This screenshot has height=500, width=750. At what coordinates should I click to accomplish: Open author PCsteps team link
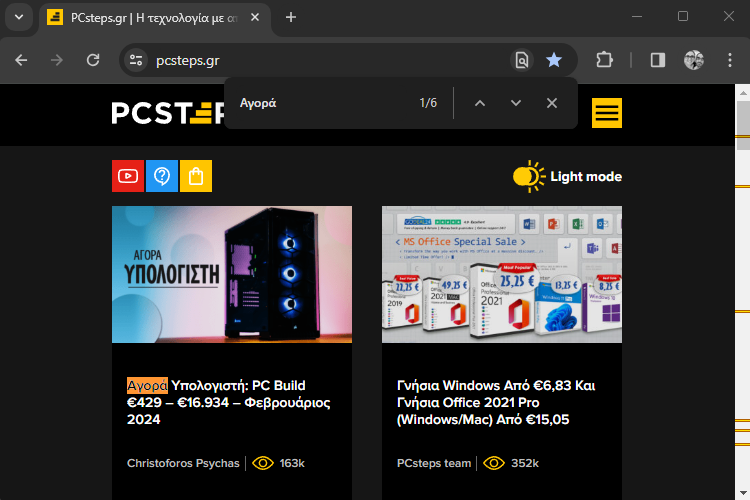pyautogui.click(x=434, y=463)
